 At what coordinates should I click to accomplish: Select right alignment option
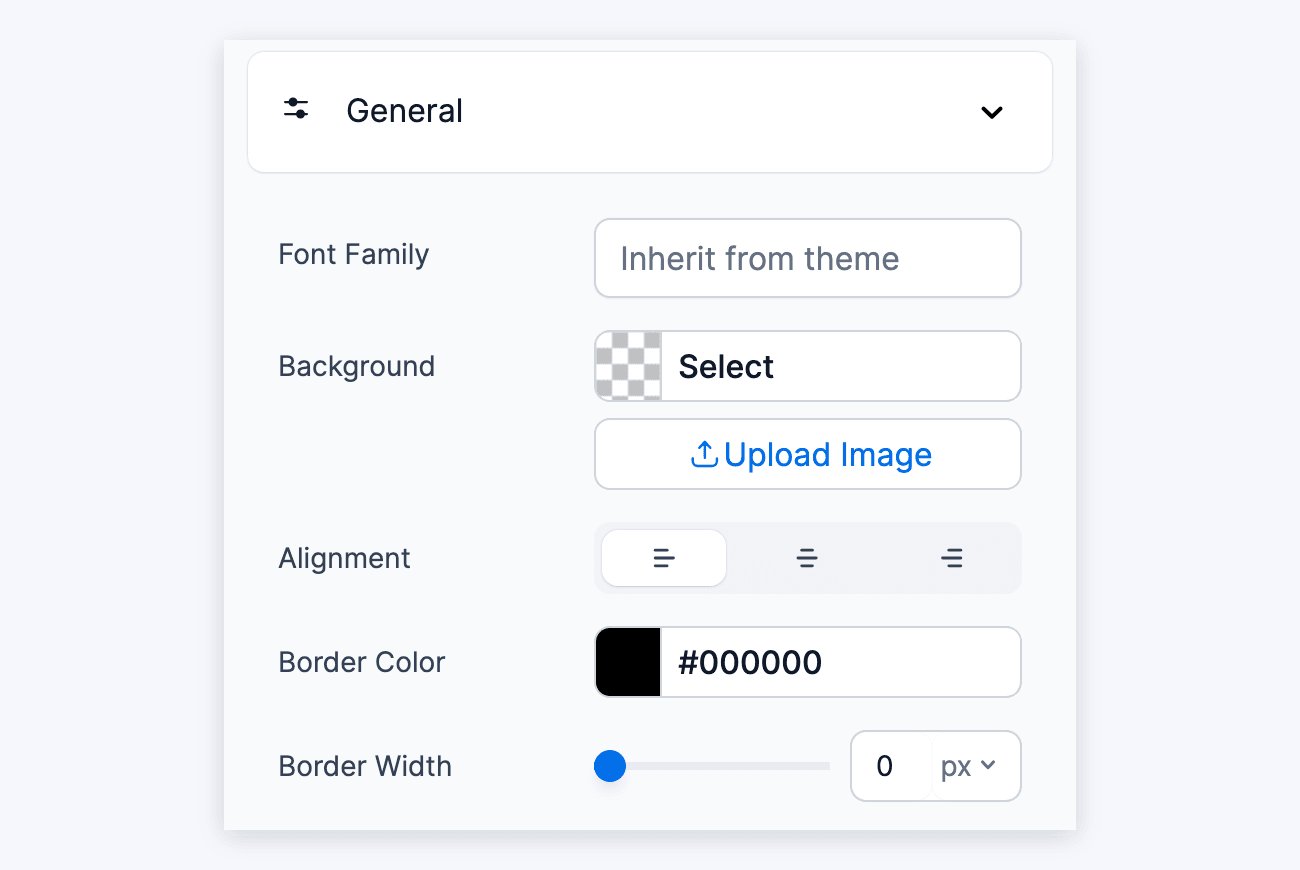click(x=952, y=558)
